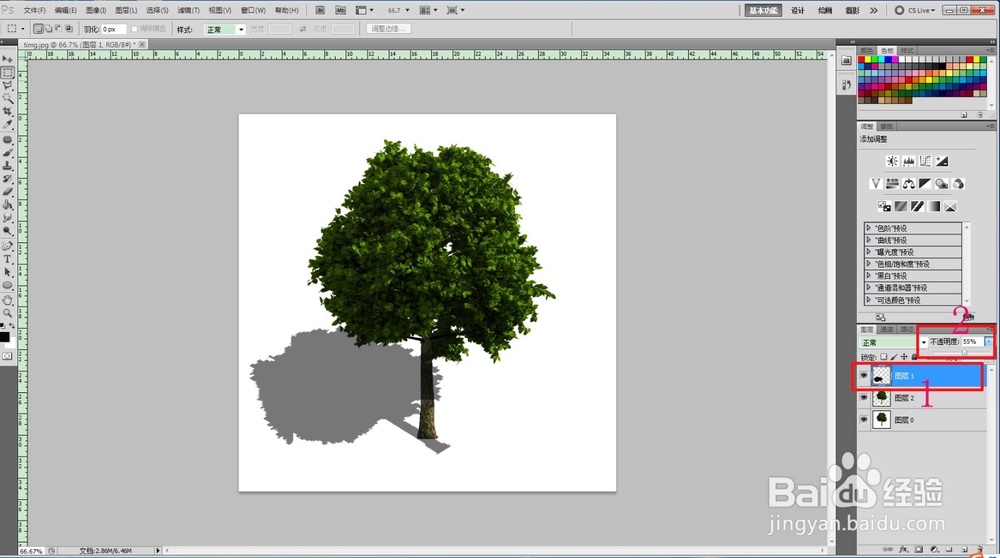Click the 羽化 feather input field

(x=113, y=30)
